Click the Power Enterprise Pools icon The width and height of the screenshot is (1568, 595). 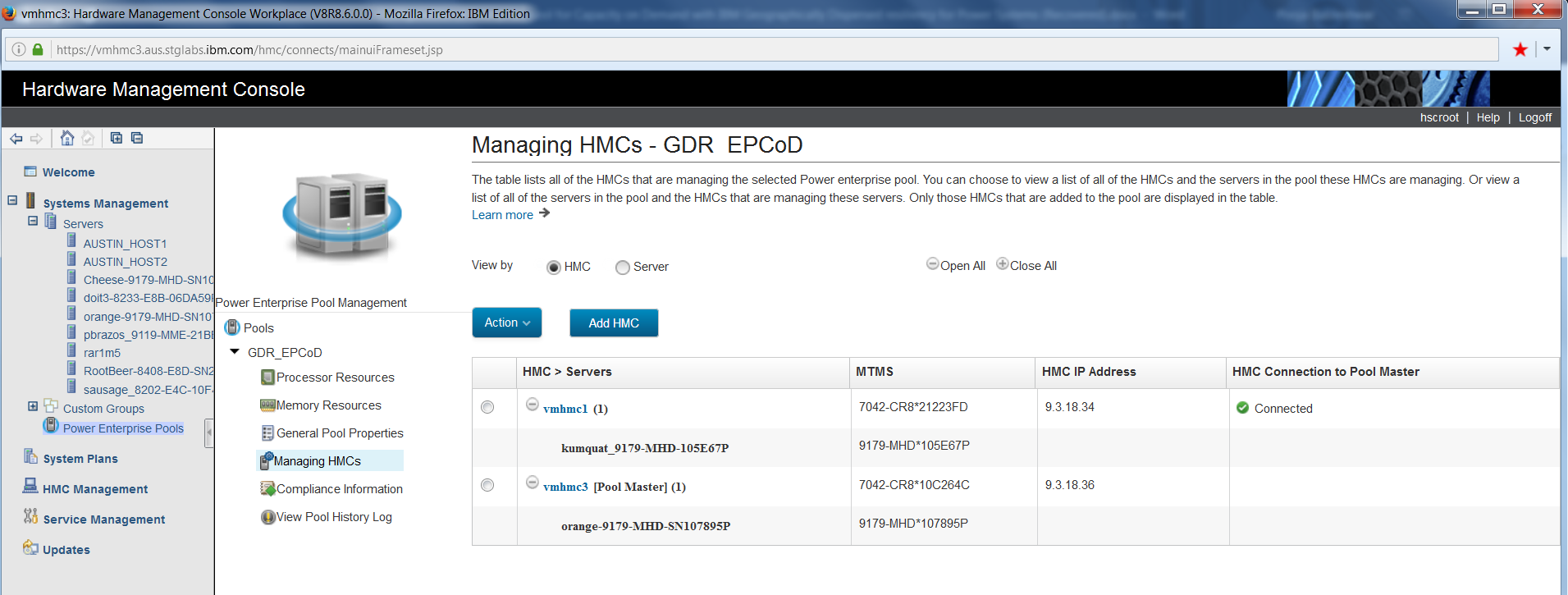tap(51, 426)
